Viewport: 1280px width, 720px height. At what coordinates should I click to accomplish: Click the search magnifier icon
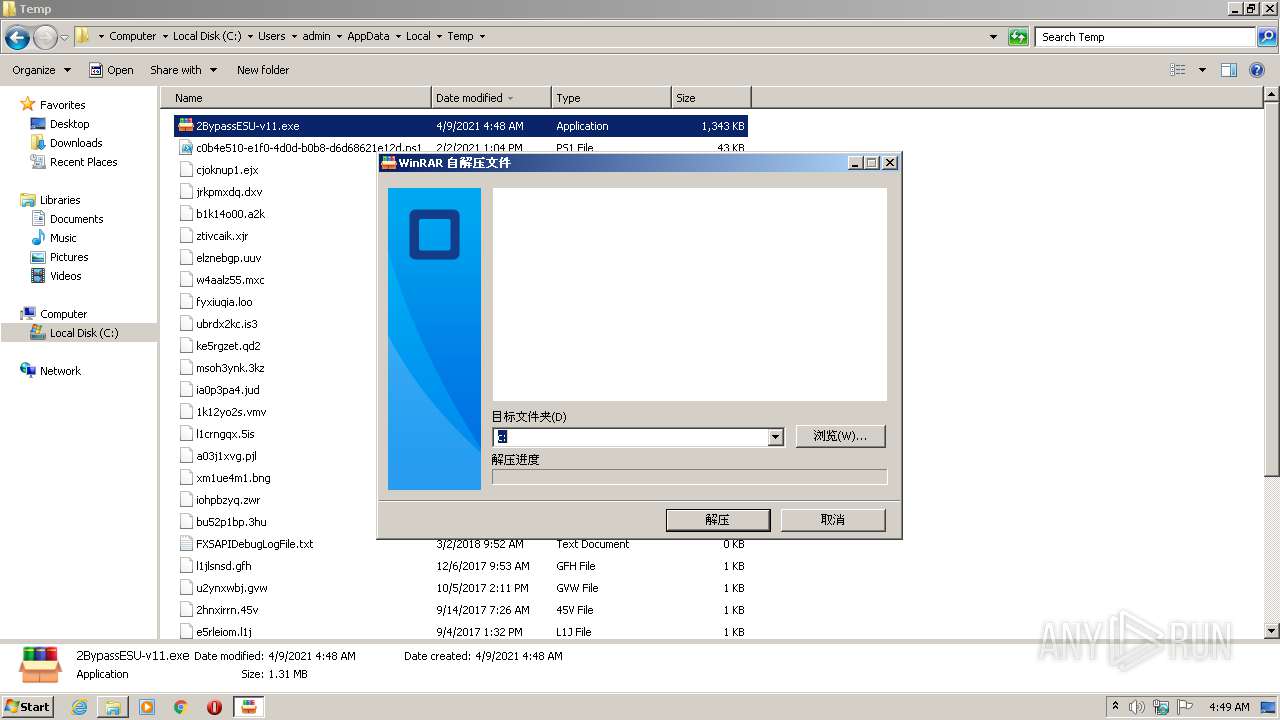1266,37
